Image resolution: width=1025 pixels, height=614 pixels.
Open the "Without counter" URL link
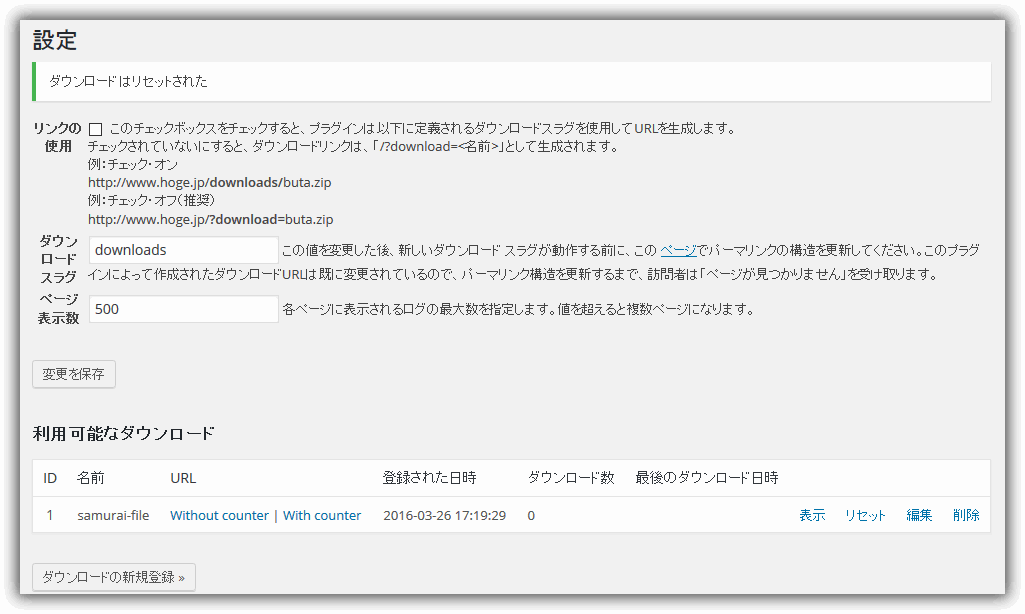click(x=219, y=516)
